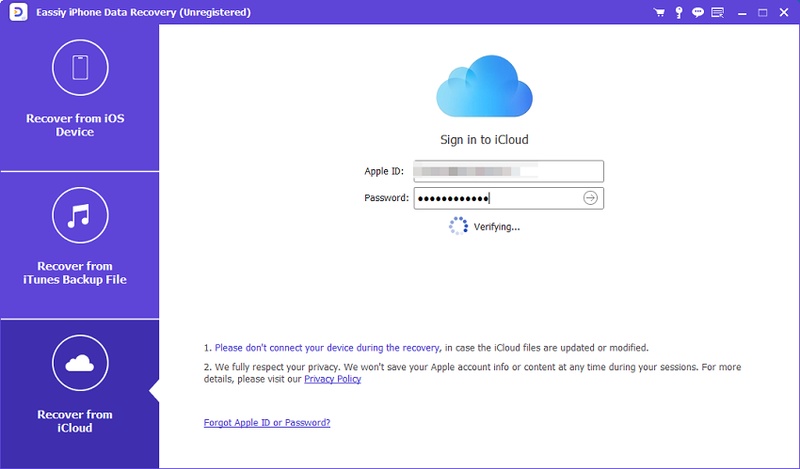Focus the Apple ID input field
The height and width of the screenshot is (469, 800).
pyautogui.click(x=509, y=171)
